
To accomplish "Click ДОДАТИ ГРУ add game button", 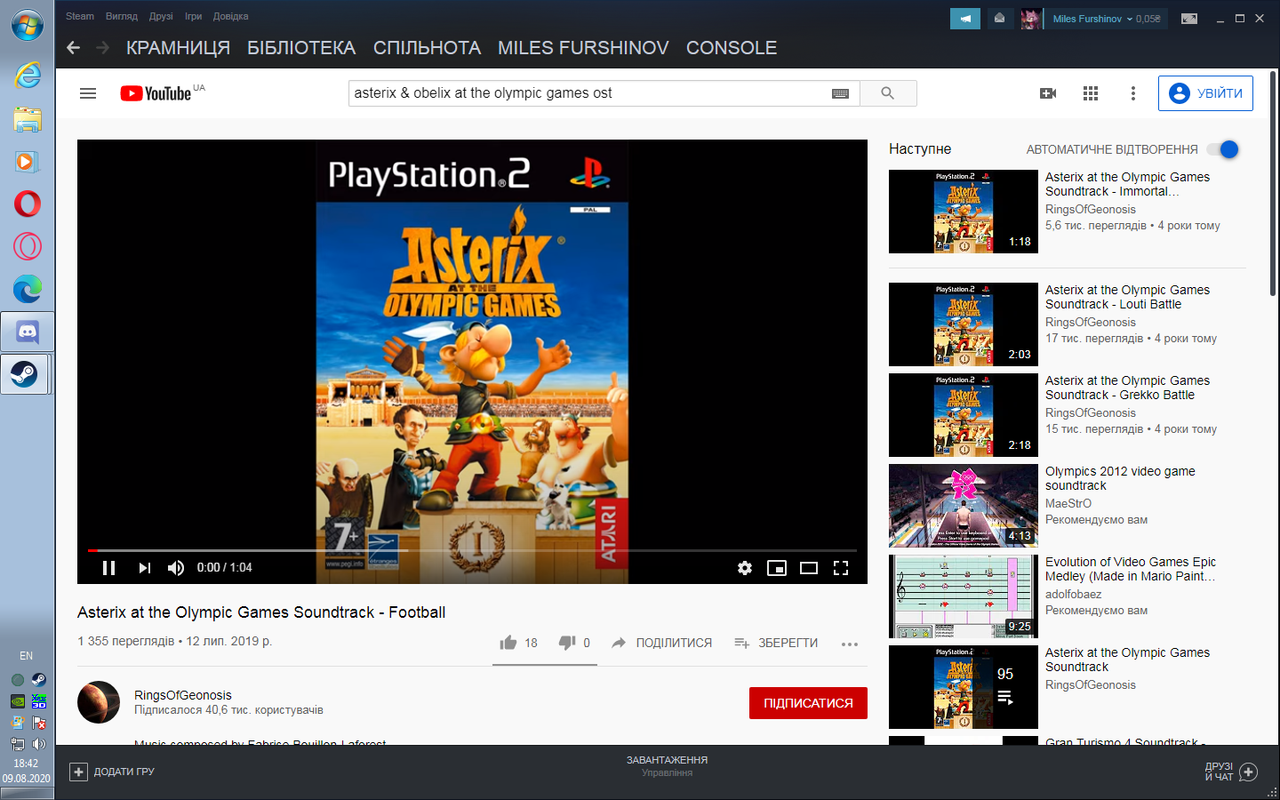I will [x=112, y=772].
